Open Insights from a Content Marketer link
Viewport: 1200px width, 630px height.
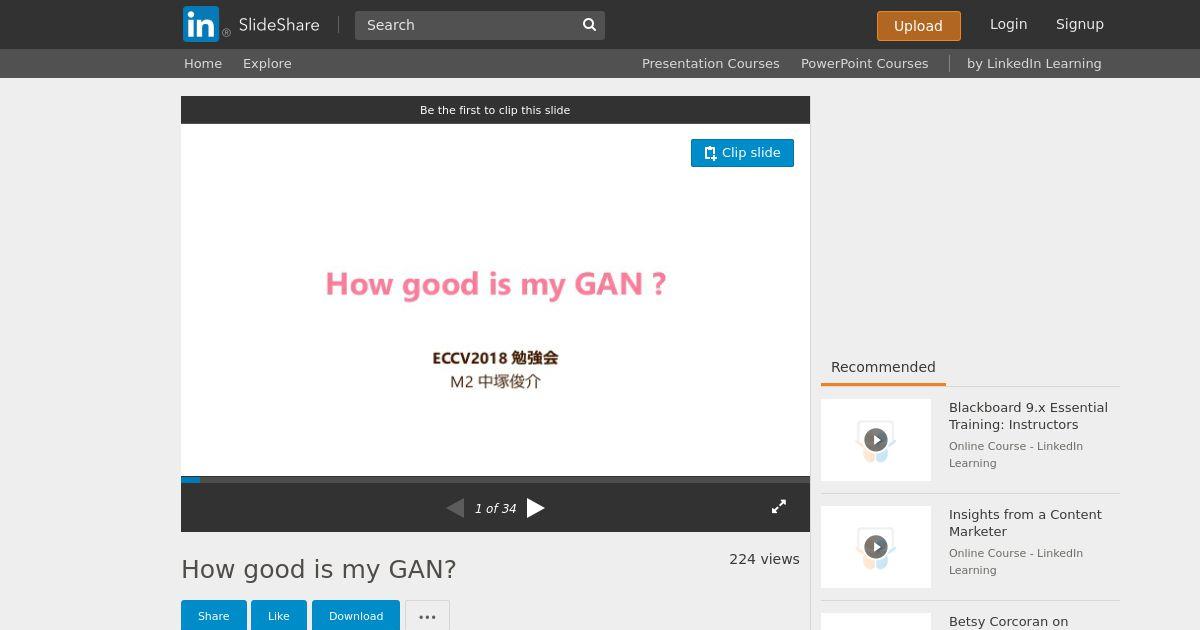tap(1025, 523)
